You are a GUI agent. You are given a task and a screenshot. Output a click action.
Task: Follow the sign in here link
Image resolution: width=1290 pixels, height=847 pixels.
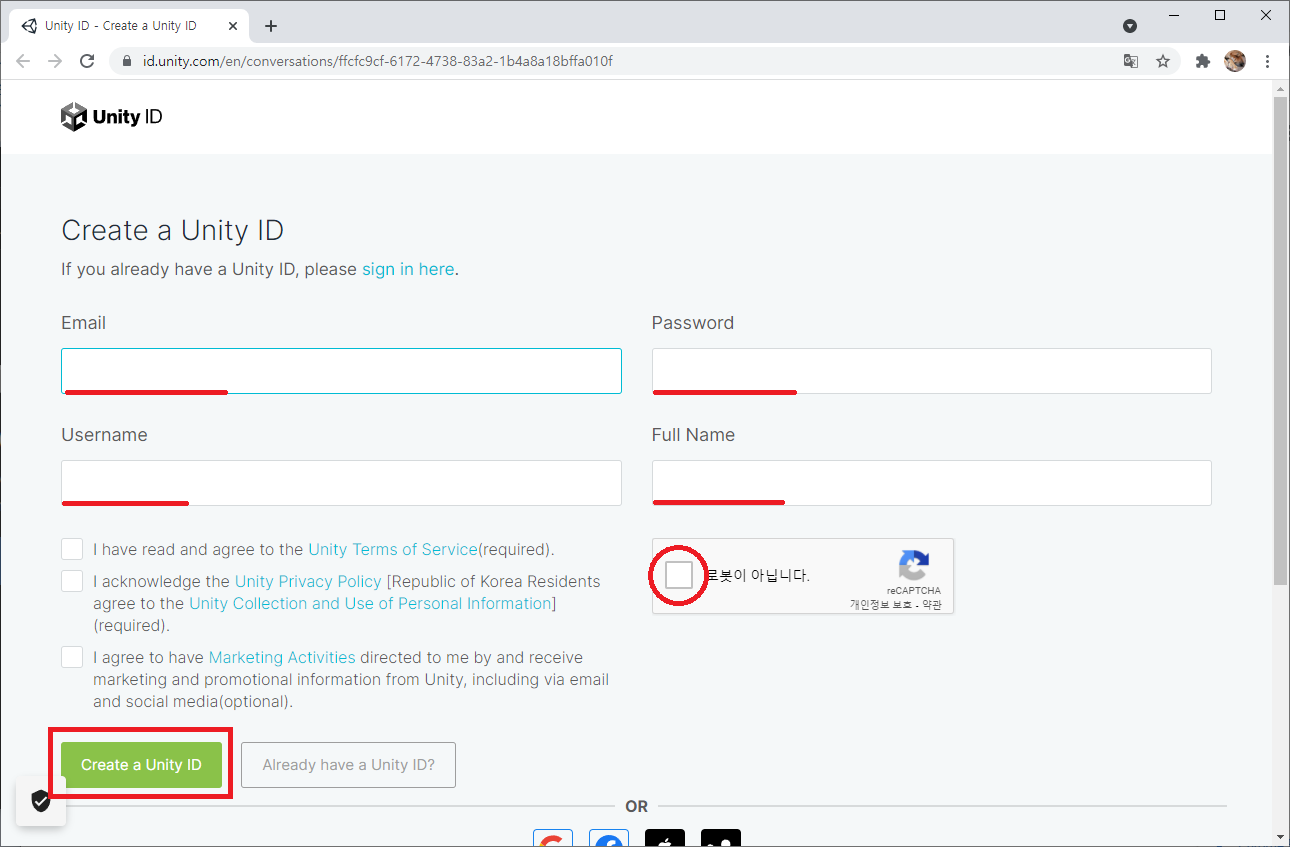coord(408,269)
